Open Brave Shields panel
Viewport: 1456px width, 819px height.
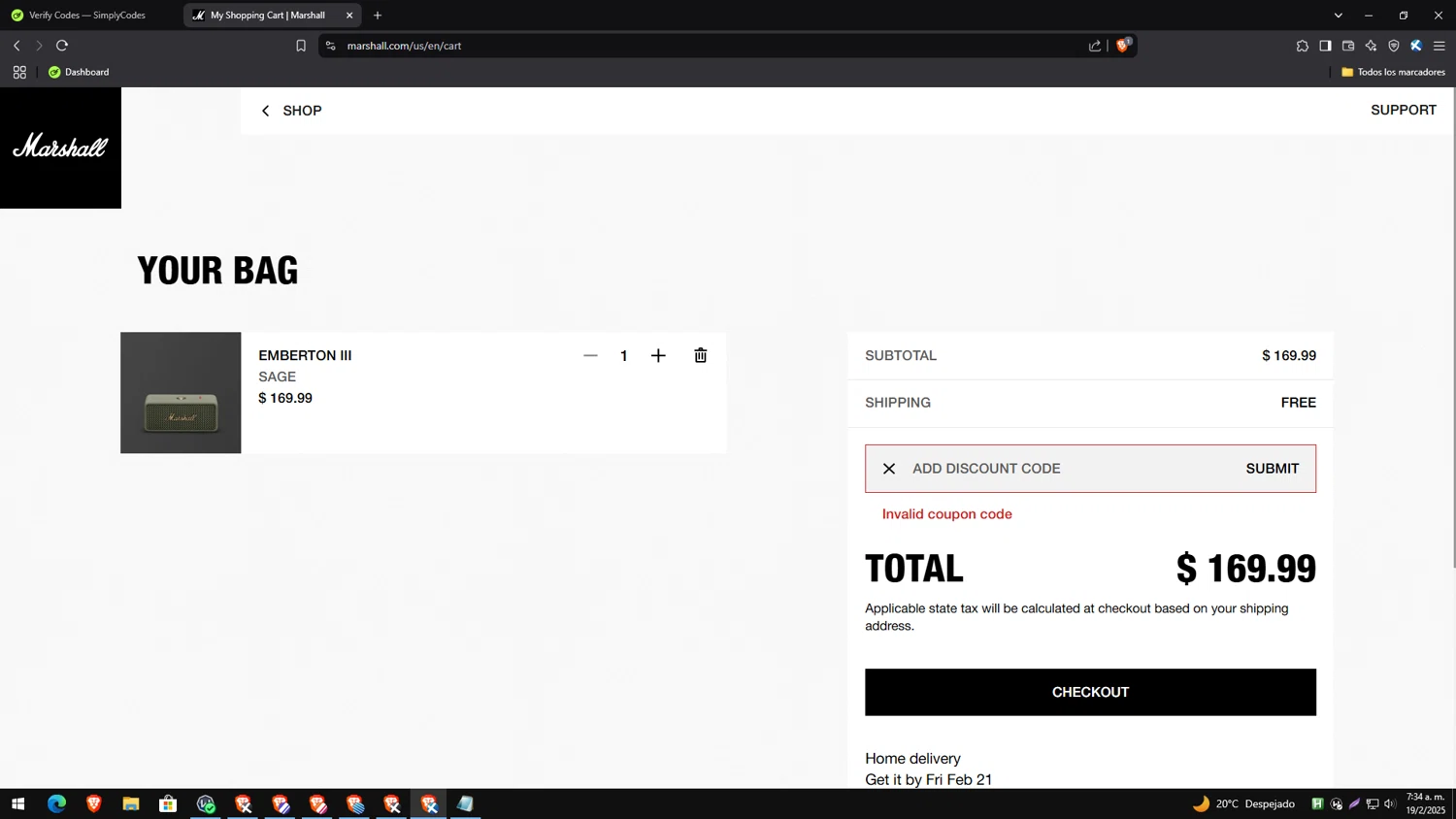point(1123,46)
